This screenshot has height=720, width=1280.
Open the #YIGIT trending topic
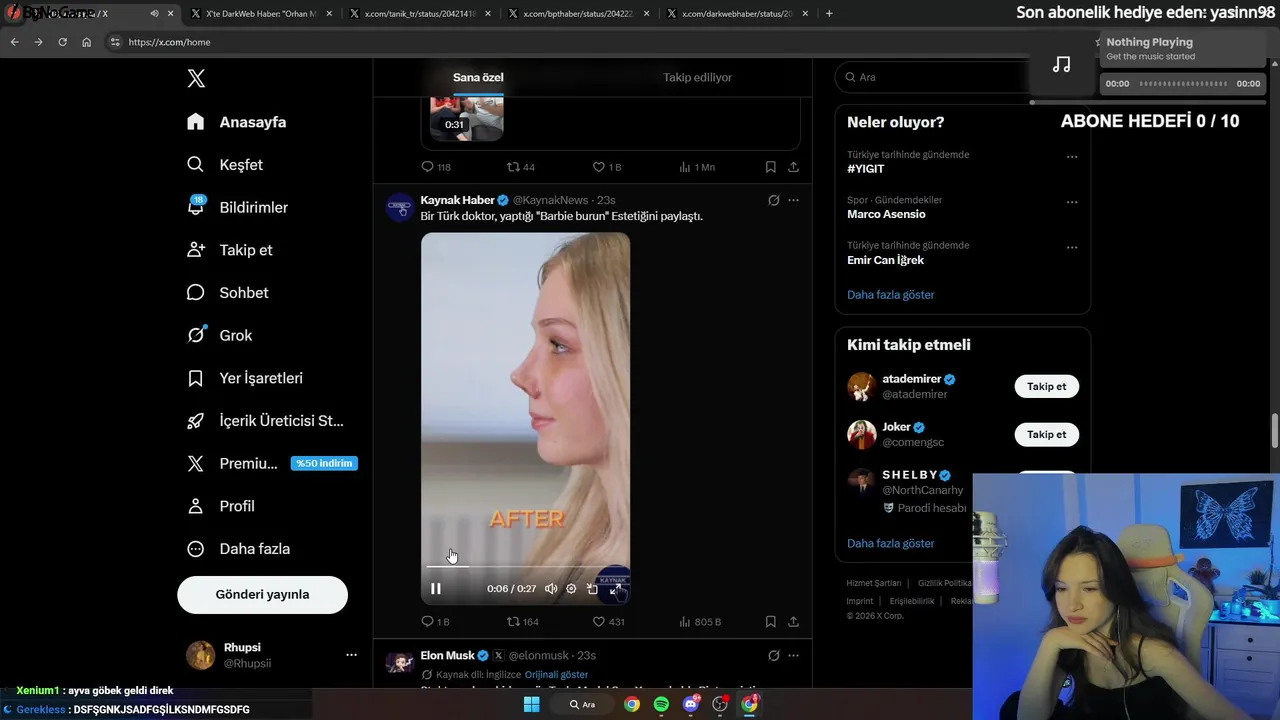tap(866, 169)
